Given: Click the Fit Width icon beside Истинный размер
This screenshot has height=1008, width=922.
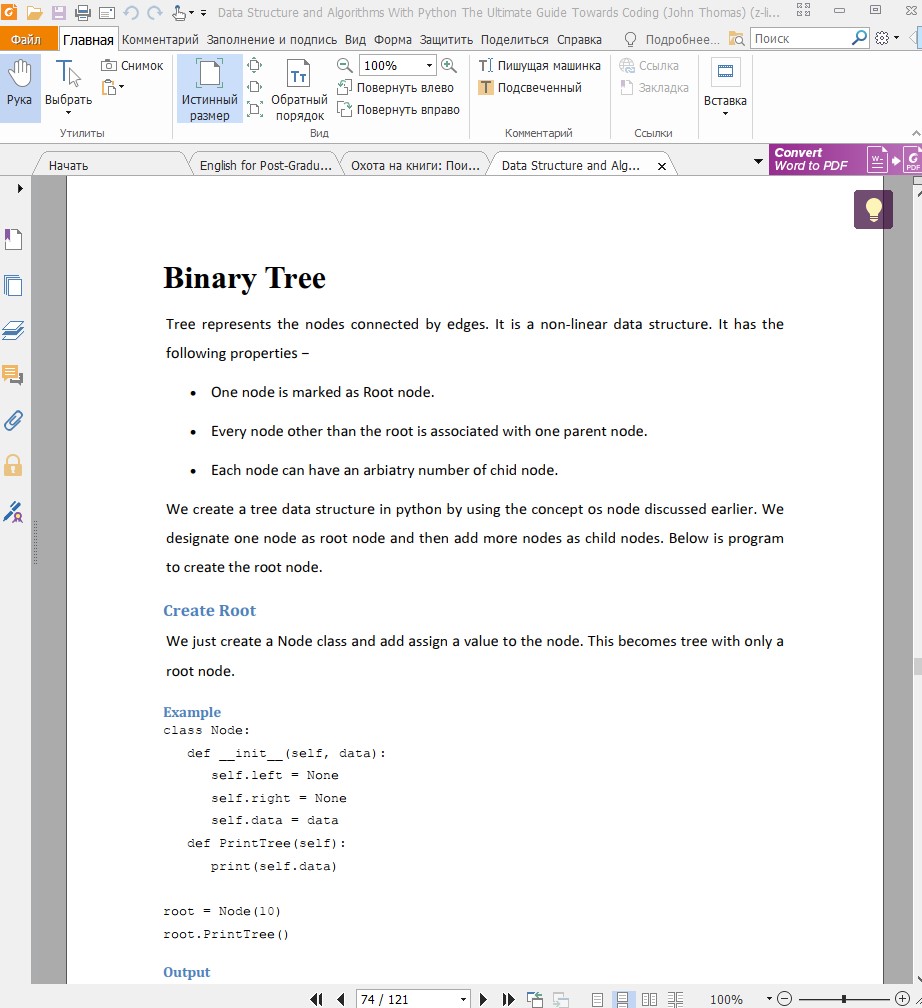Looking at the screenshot, I should coord(255,87).
